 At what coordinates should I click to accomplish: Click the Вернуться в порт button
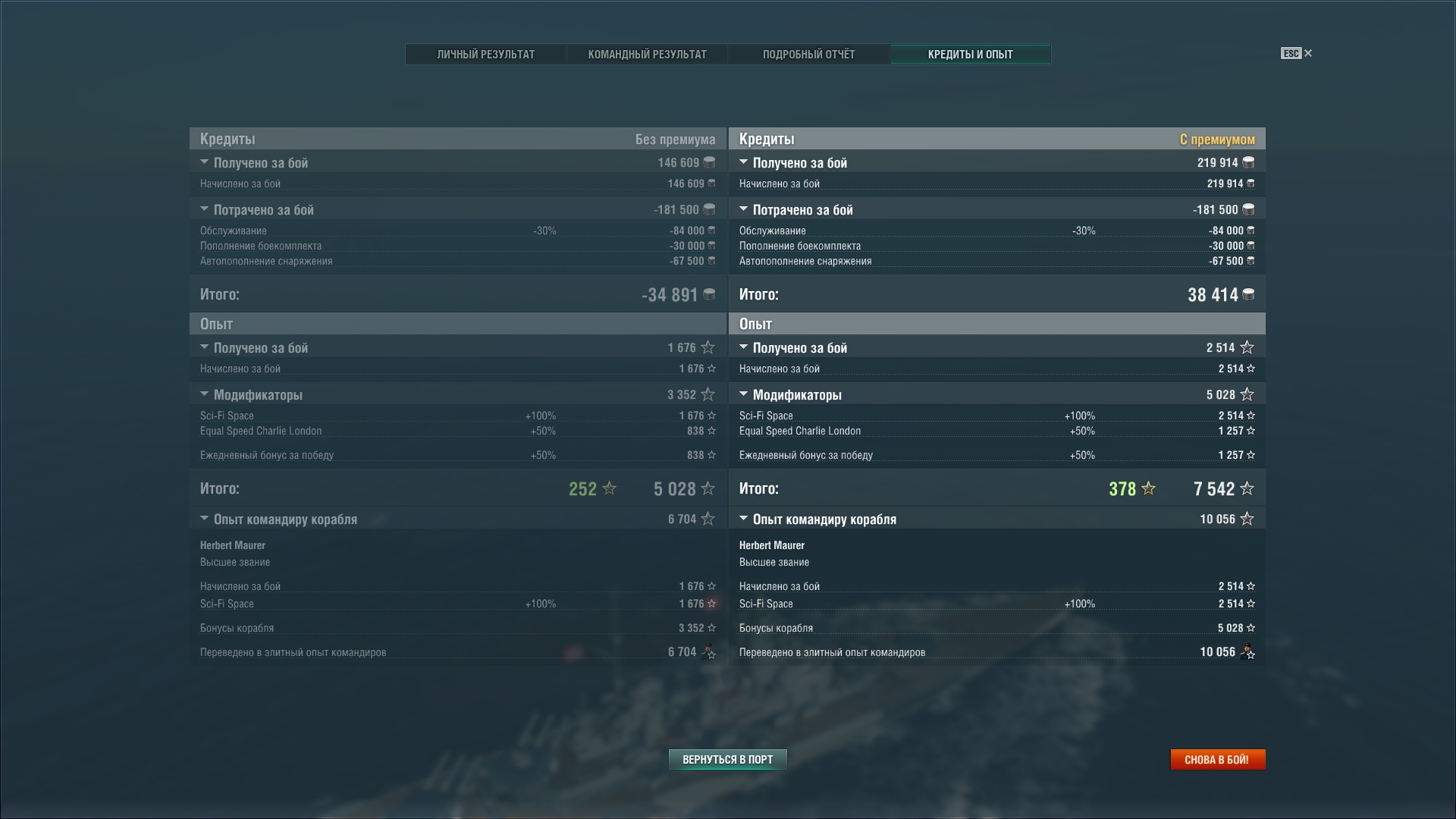coord(728,759)
